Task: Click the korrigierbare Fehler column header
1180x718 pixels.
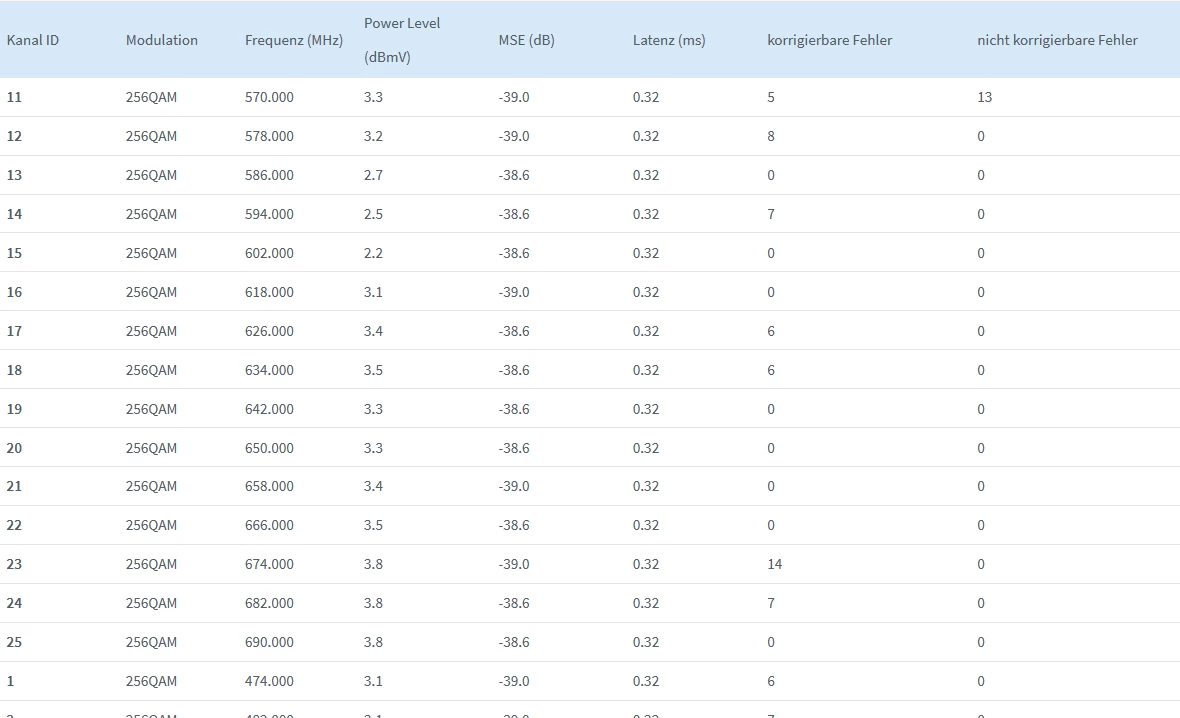Action: tap(830, 40)
